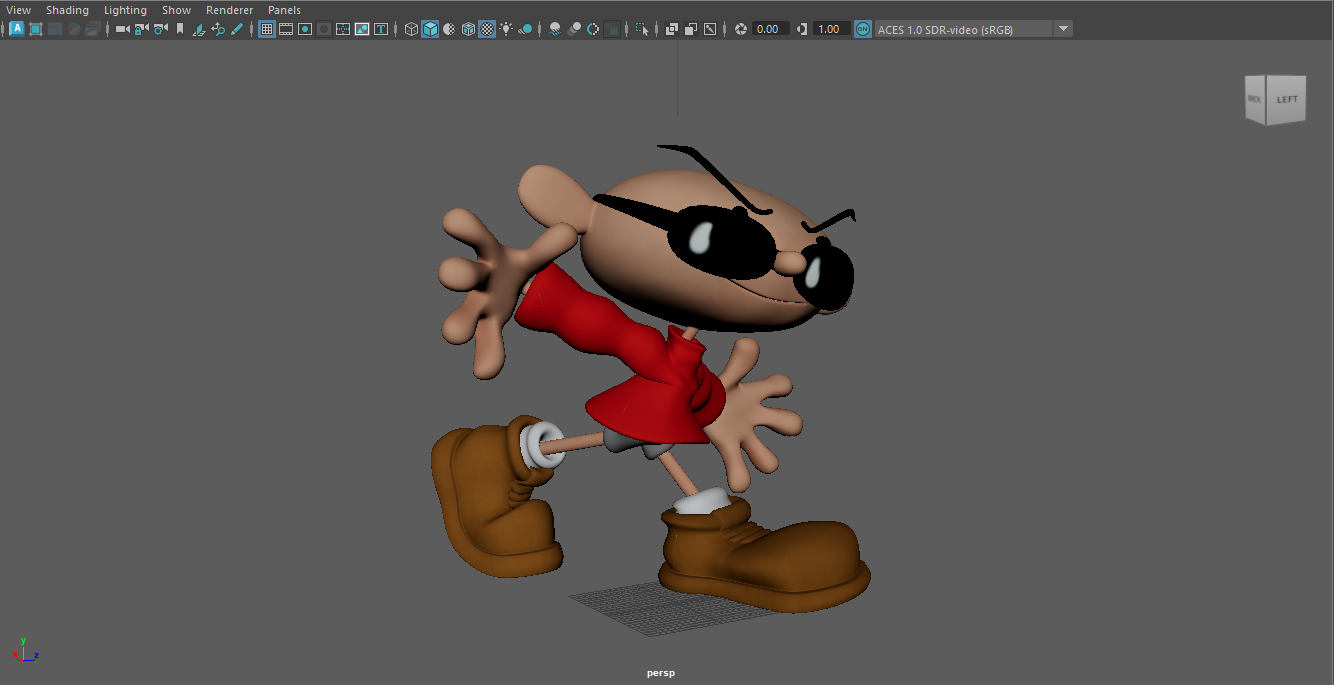Click the Multisample Anti-aliasing icon
The image size is (1334, 685).
tap(593, 29)
